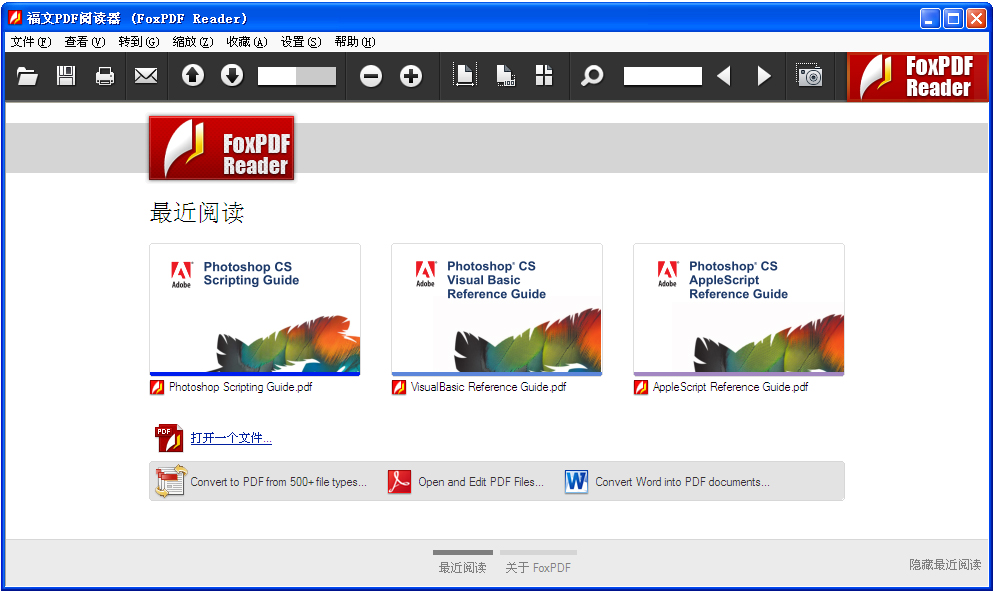The width and height of the screenshot is (995, 592).
Task: Click the large FoxPDF Reader banner logo
Action: (x=221, y=148)
